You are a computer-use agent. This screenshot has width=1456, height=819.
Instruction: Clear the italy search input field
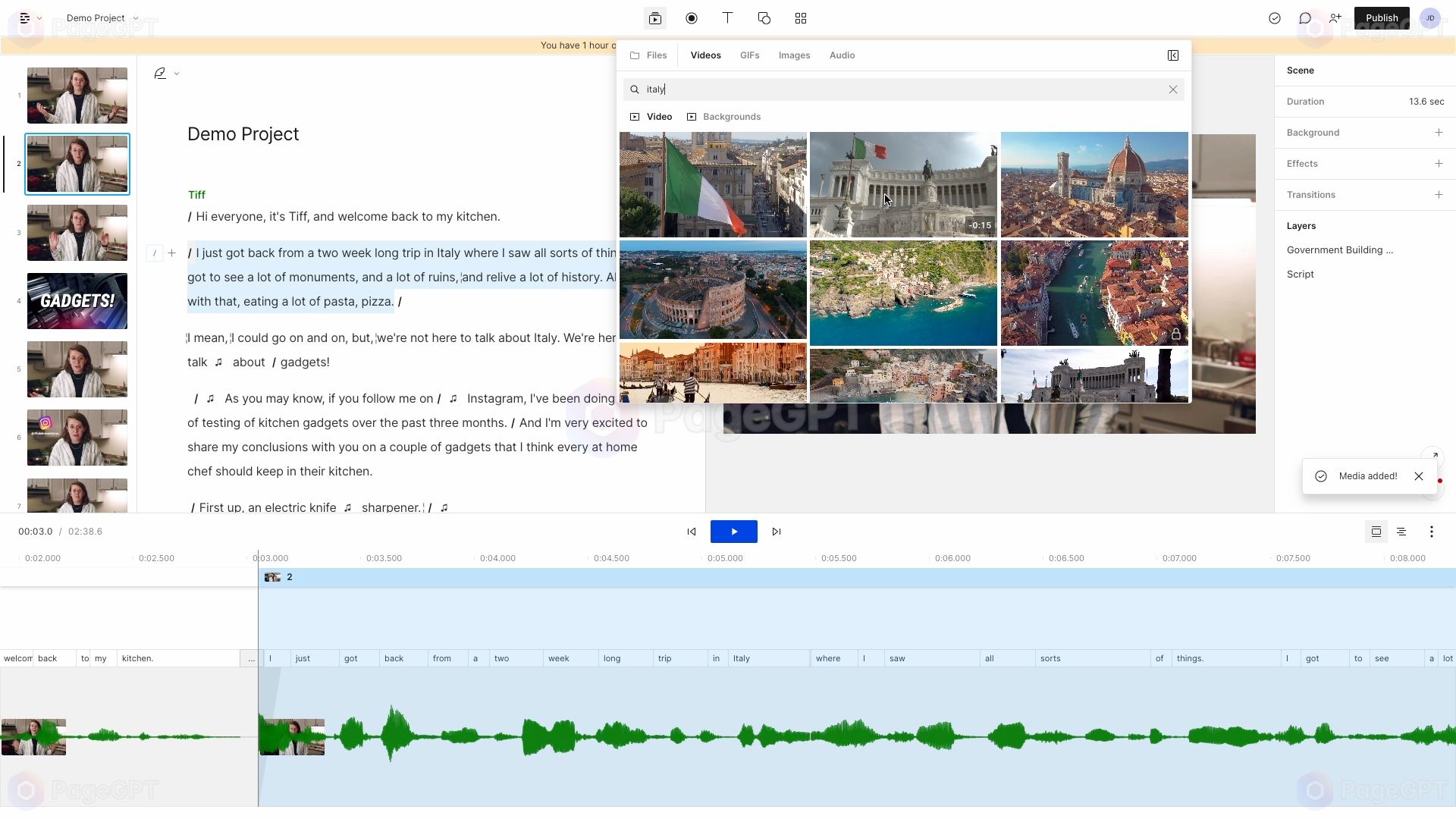[1175, 89]
